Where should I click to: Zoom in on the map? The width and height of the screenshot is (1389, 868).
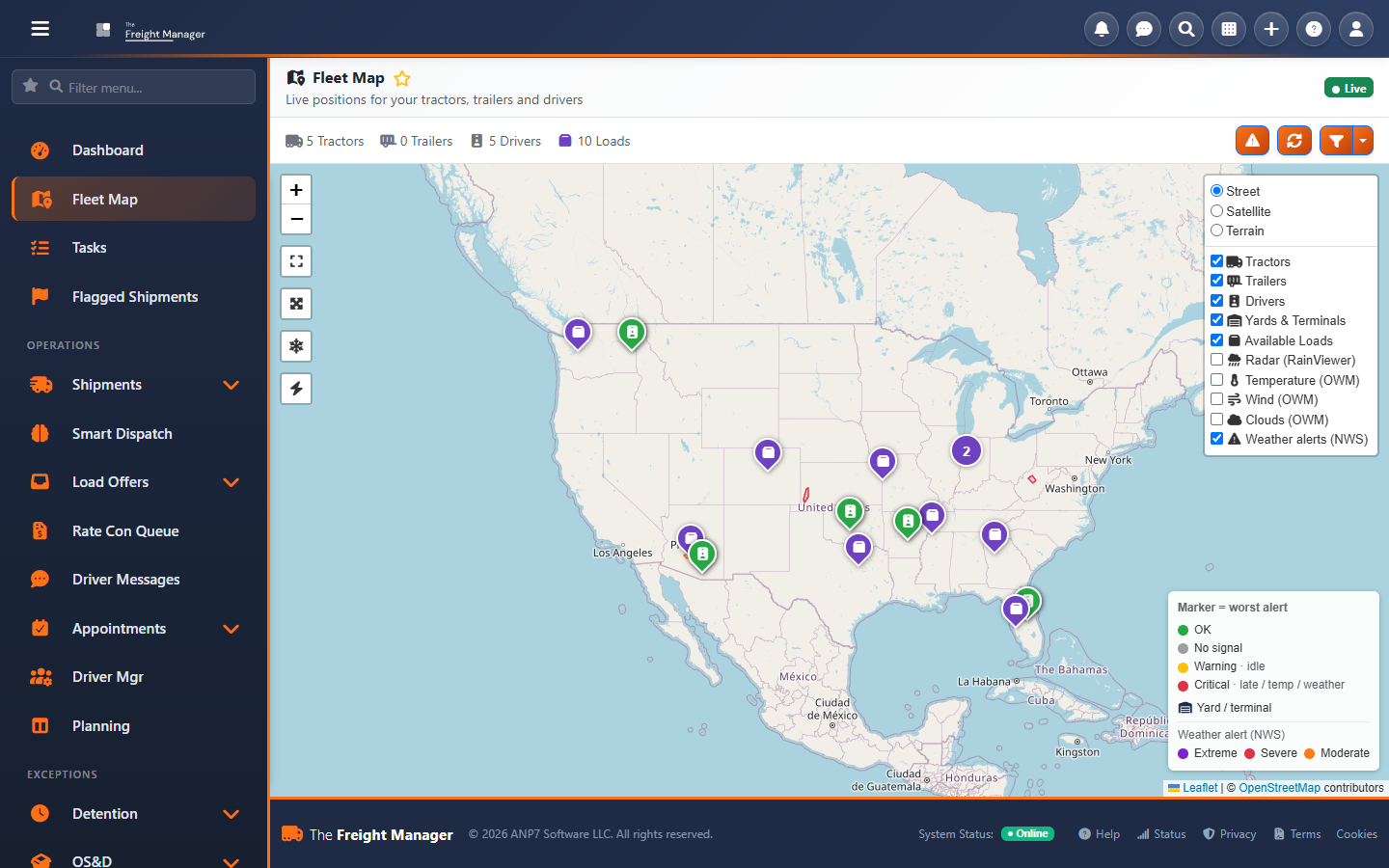pos(296,190)
